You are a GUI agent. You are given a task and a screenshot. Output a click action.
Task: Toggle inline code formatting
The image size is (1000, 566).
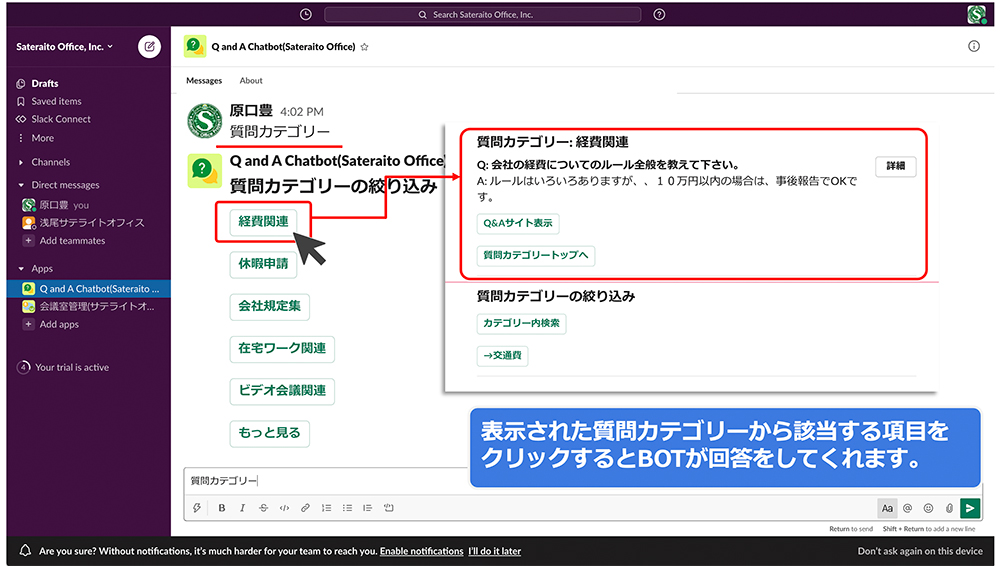click(x=284, y=508)
